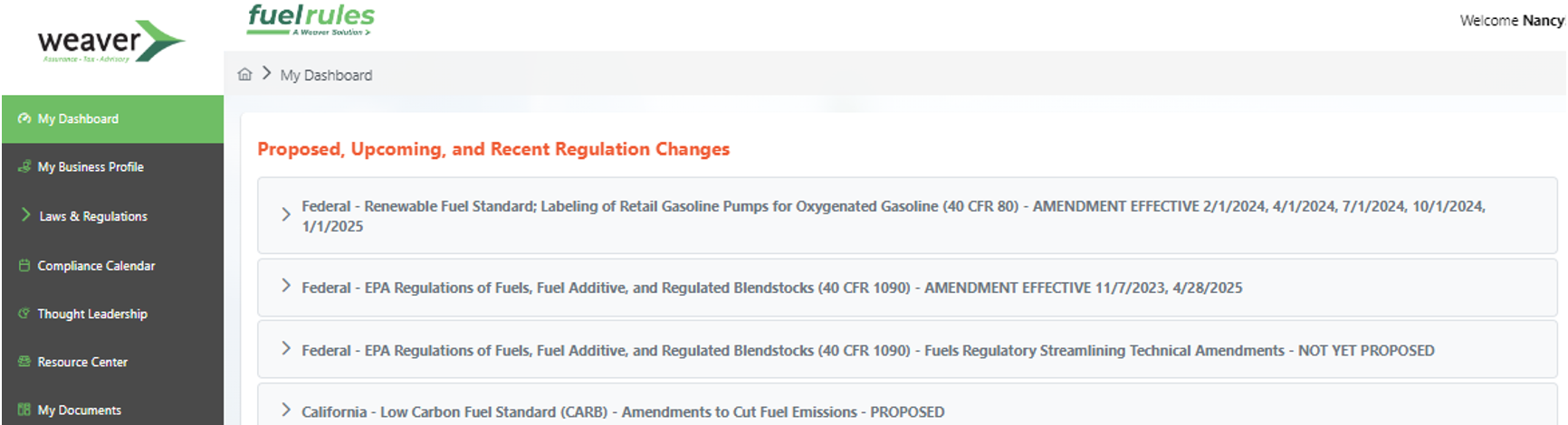The height and width of the screenshot is (425, 1568).
Task: Expand the Fuels Regulatory Streamlining row chevron
Action: (x=285, y=348)
